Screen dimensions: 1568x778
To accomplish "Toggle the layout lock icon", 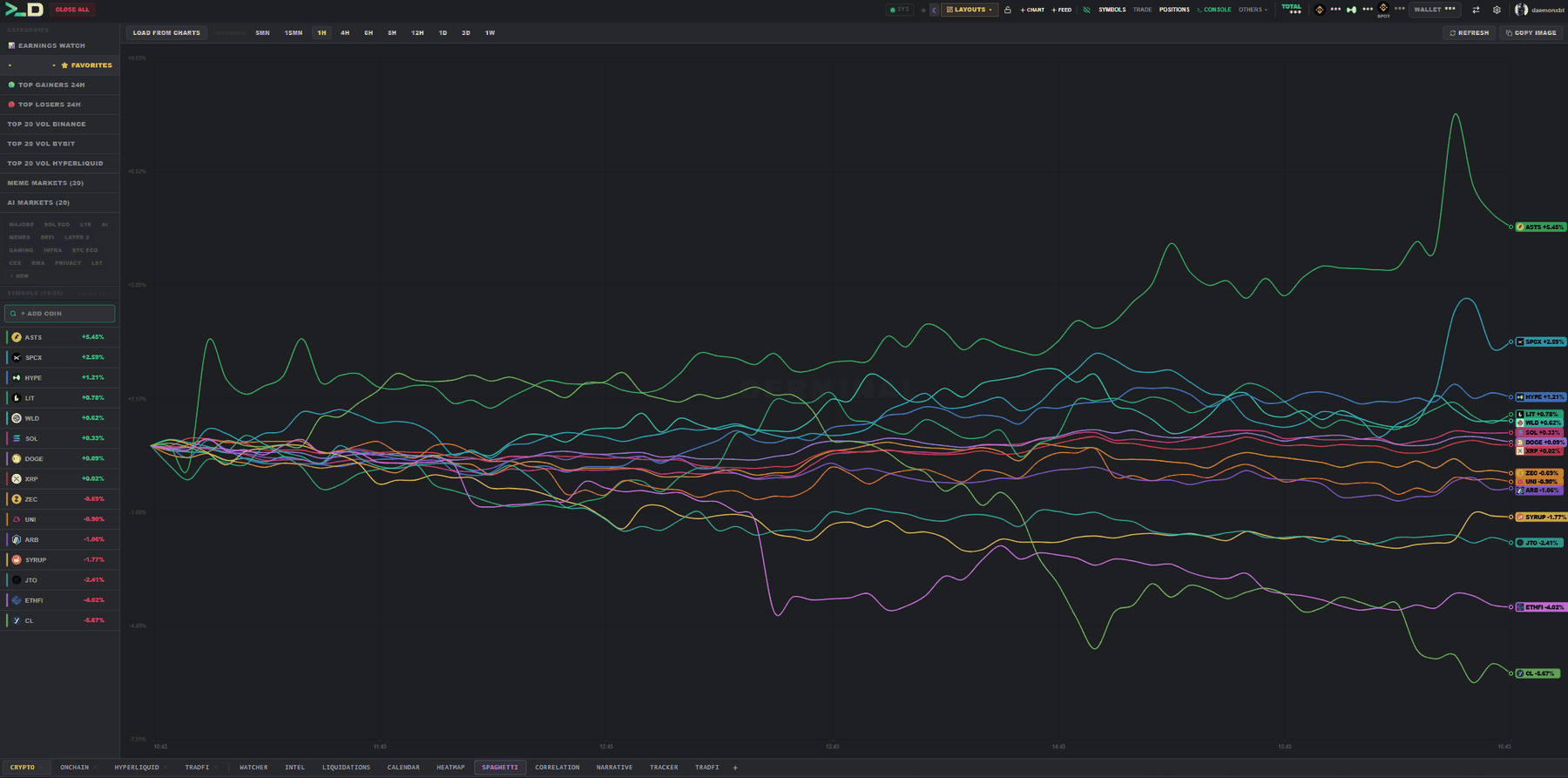I will point(1008,10).
